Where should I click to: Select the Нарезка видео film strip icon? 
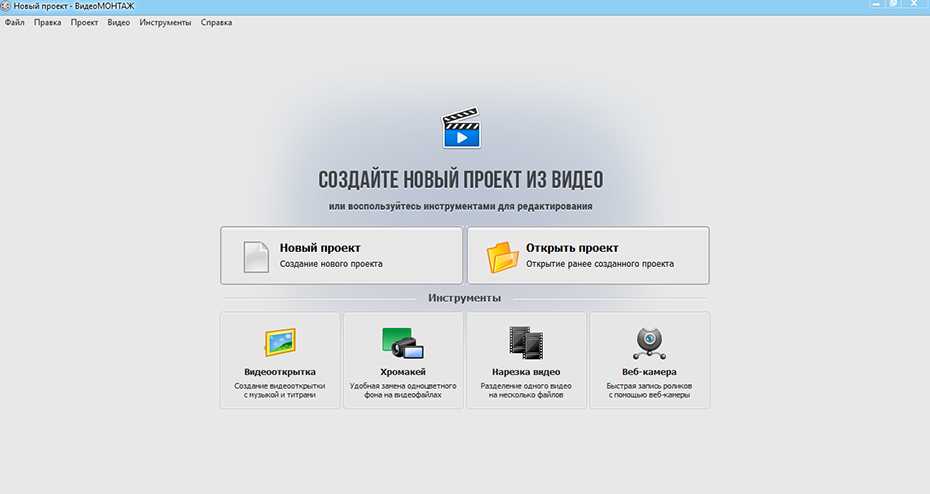[526, 343]
